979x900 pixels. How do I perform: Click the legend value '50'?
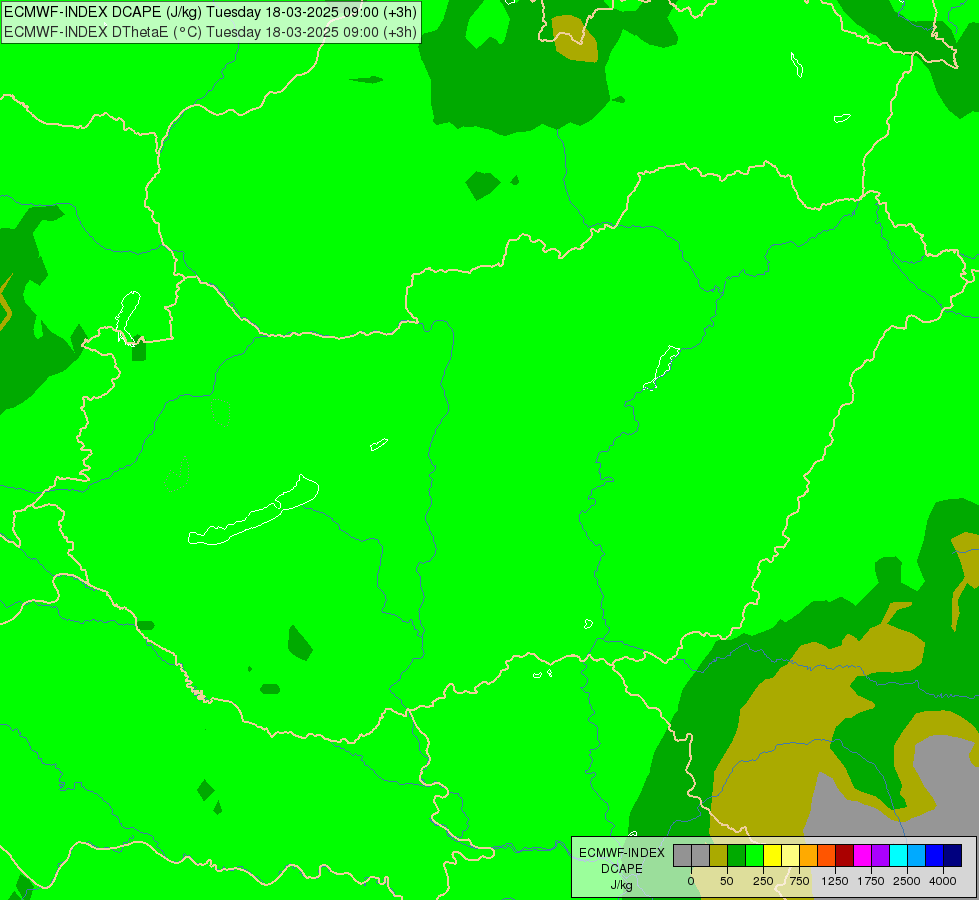(x=727, y=881)
